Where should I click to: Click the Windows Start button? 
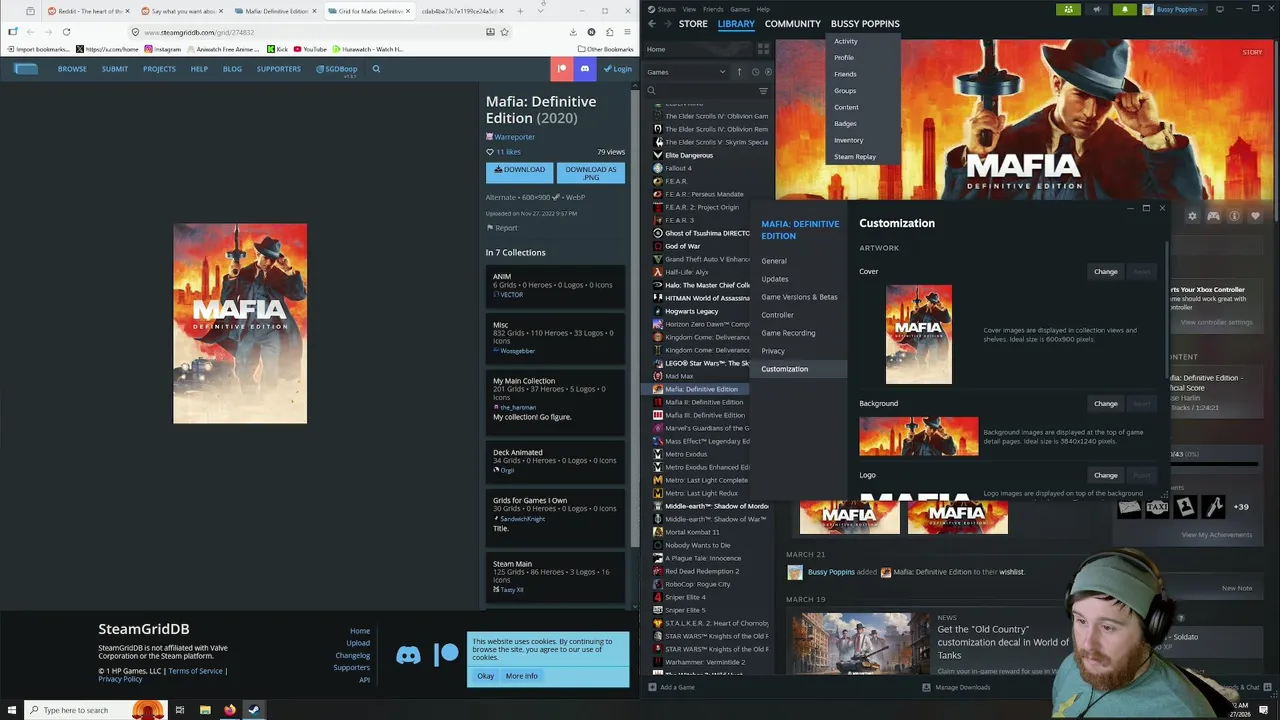[x=11, y=710]
